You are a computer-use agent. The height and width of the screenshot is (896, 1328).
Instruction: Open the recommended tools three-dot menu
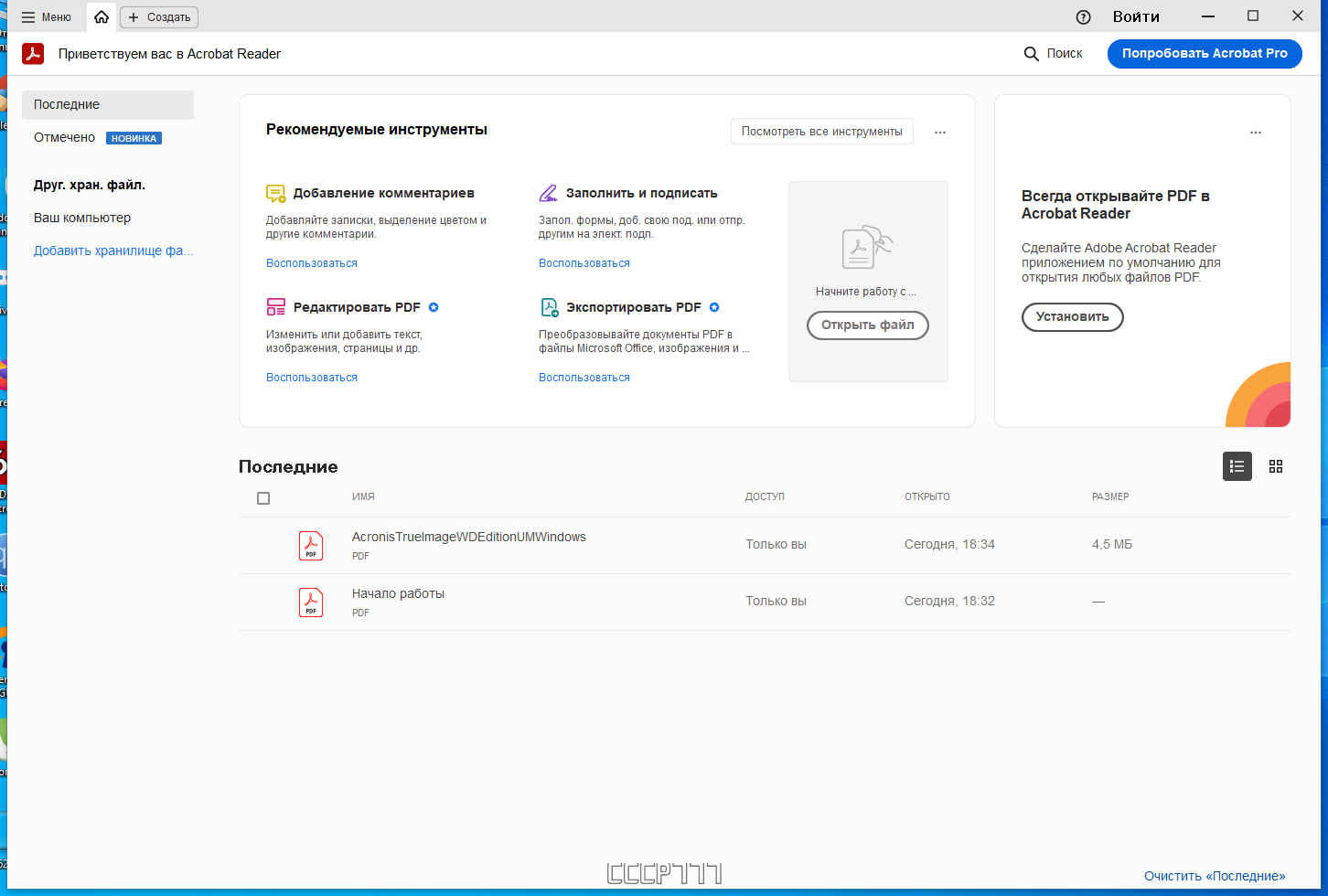[940, 133]
